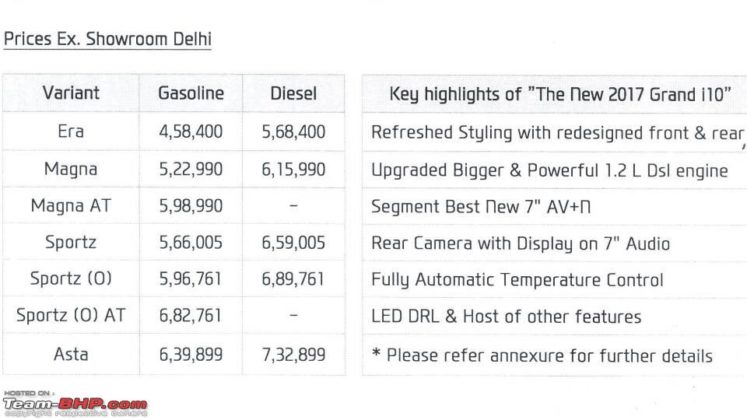
Task: Click the "Rear Camera with Display" highlight
Action: pyautogui.click(x=520, y=243)
